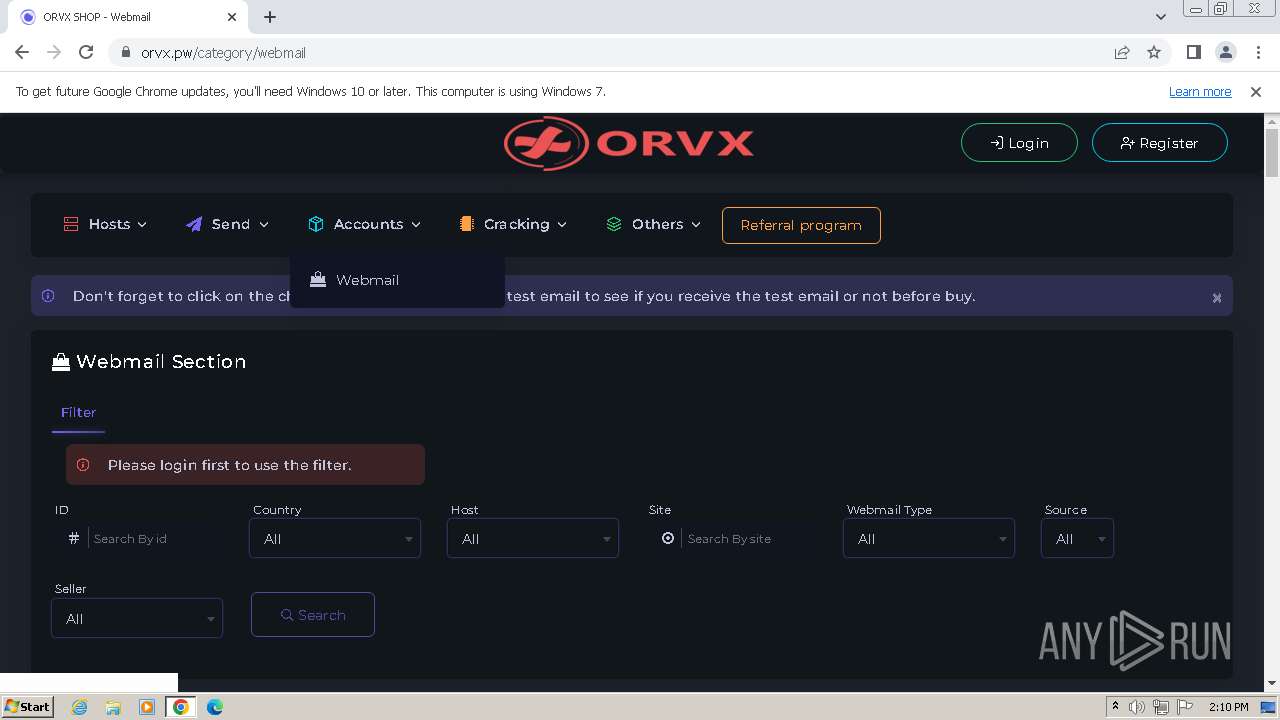Go back to the previous page

pos(22,52)
